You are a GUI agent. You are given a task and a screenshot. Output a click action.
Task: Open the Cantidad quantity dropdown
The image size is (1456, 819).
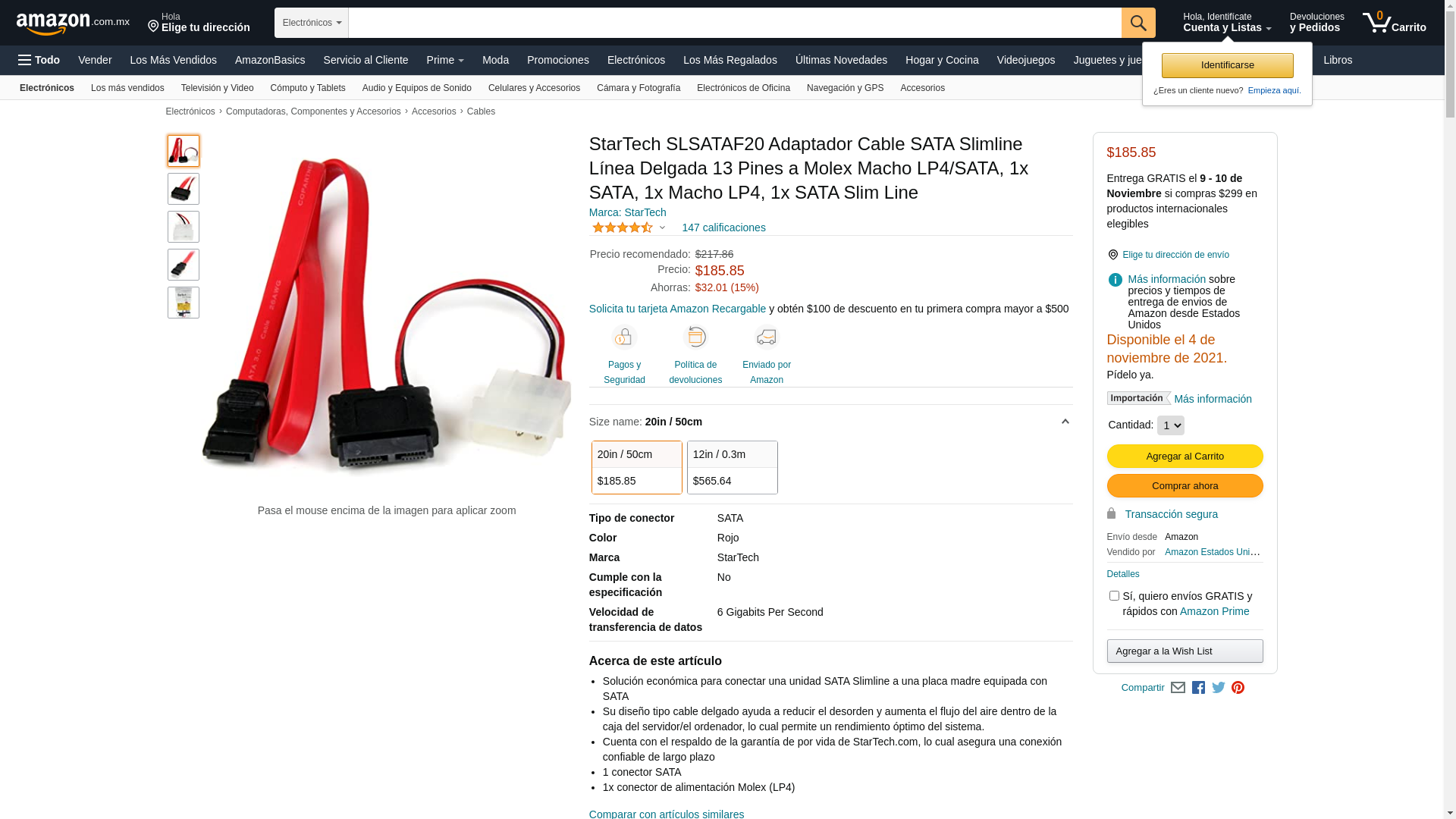click(x=1170, y=425)
